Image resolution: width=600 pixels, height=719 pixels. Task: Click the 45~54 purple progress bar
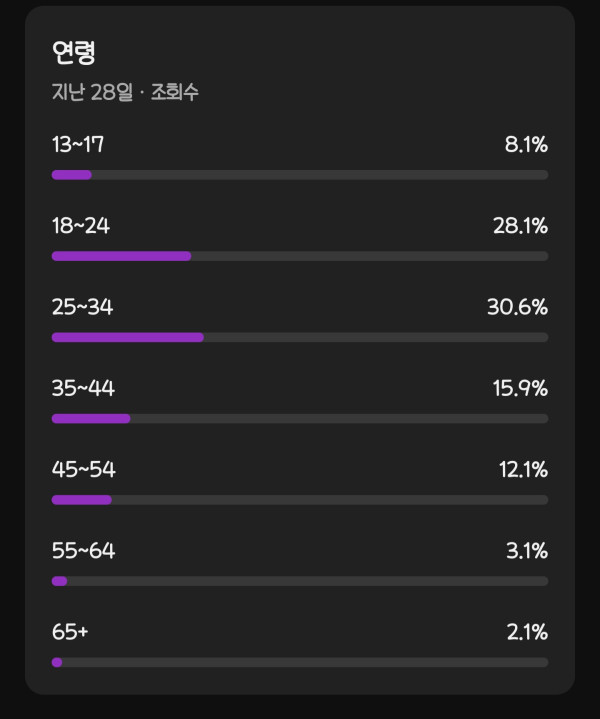point(82,499)
